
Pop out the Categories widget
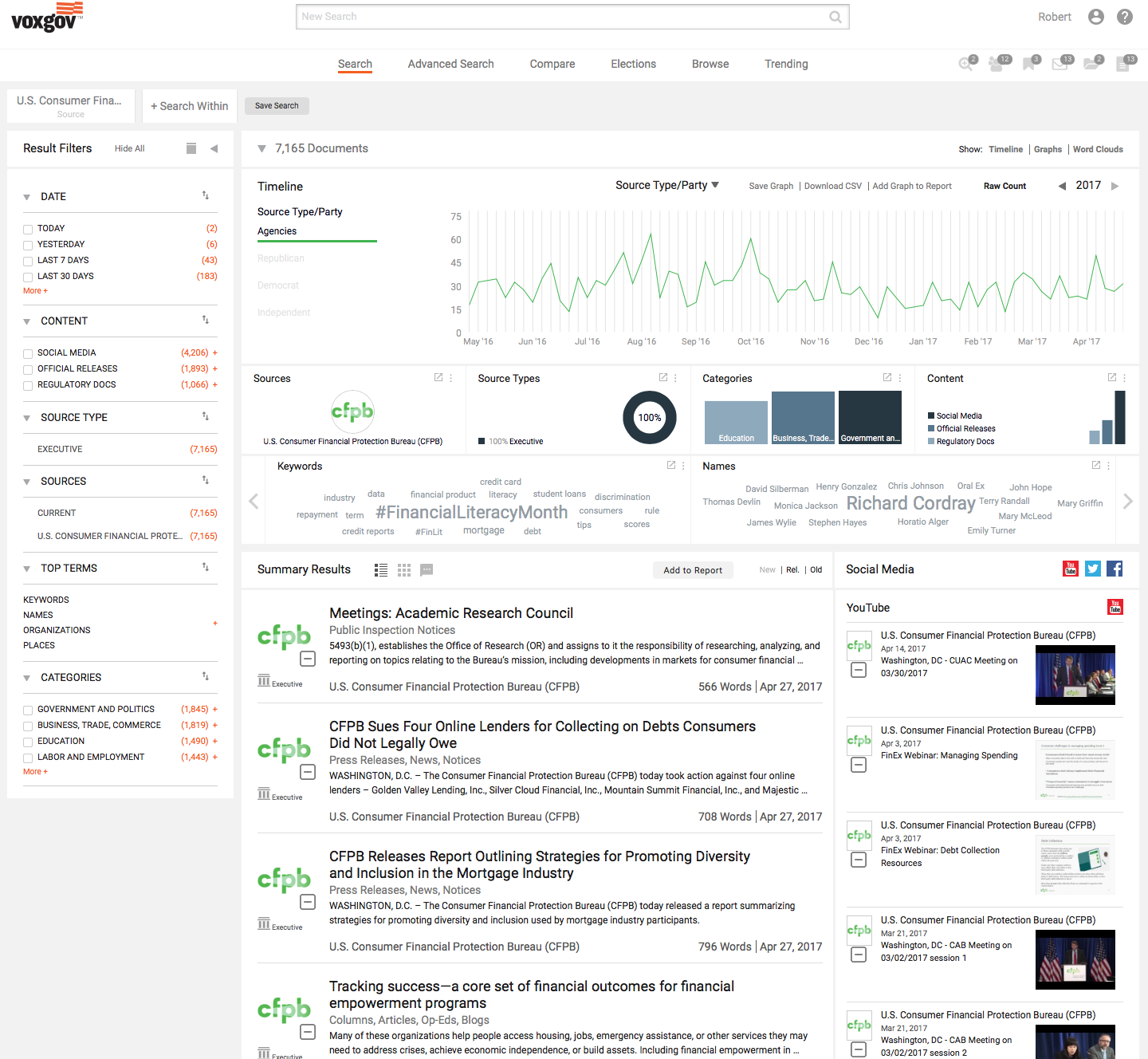887,378
